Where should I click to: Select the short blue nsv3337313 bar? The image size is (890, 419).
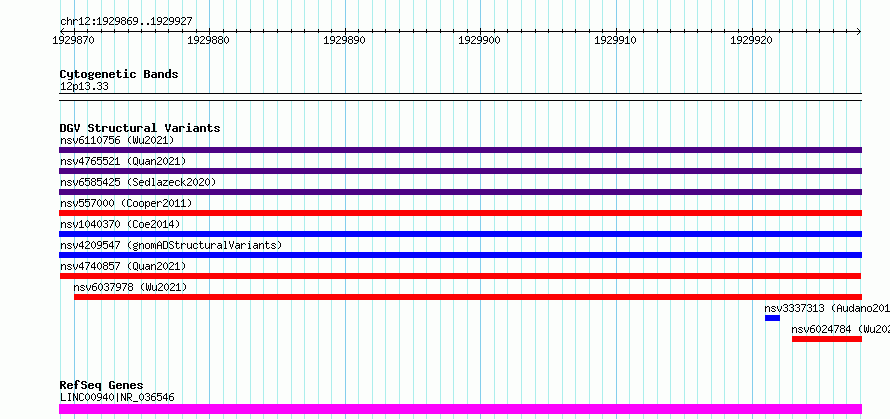pos(773,318)
